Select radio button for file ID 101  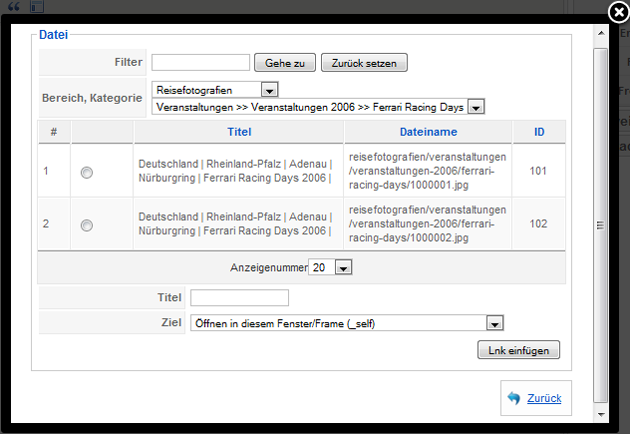[x=86, y=172]
